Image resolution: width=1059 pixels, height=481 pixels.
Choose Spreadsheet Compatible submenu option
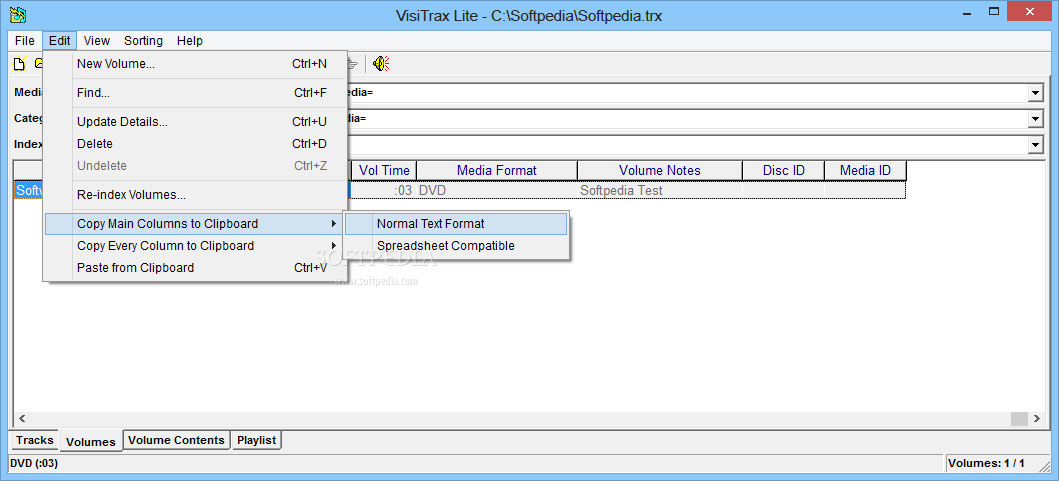click(456, 246)
